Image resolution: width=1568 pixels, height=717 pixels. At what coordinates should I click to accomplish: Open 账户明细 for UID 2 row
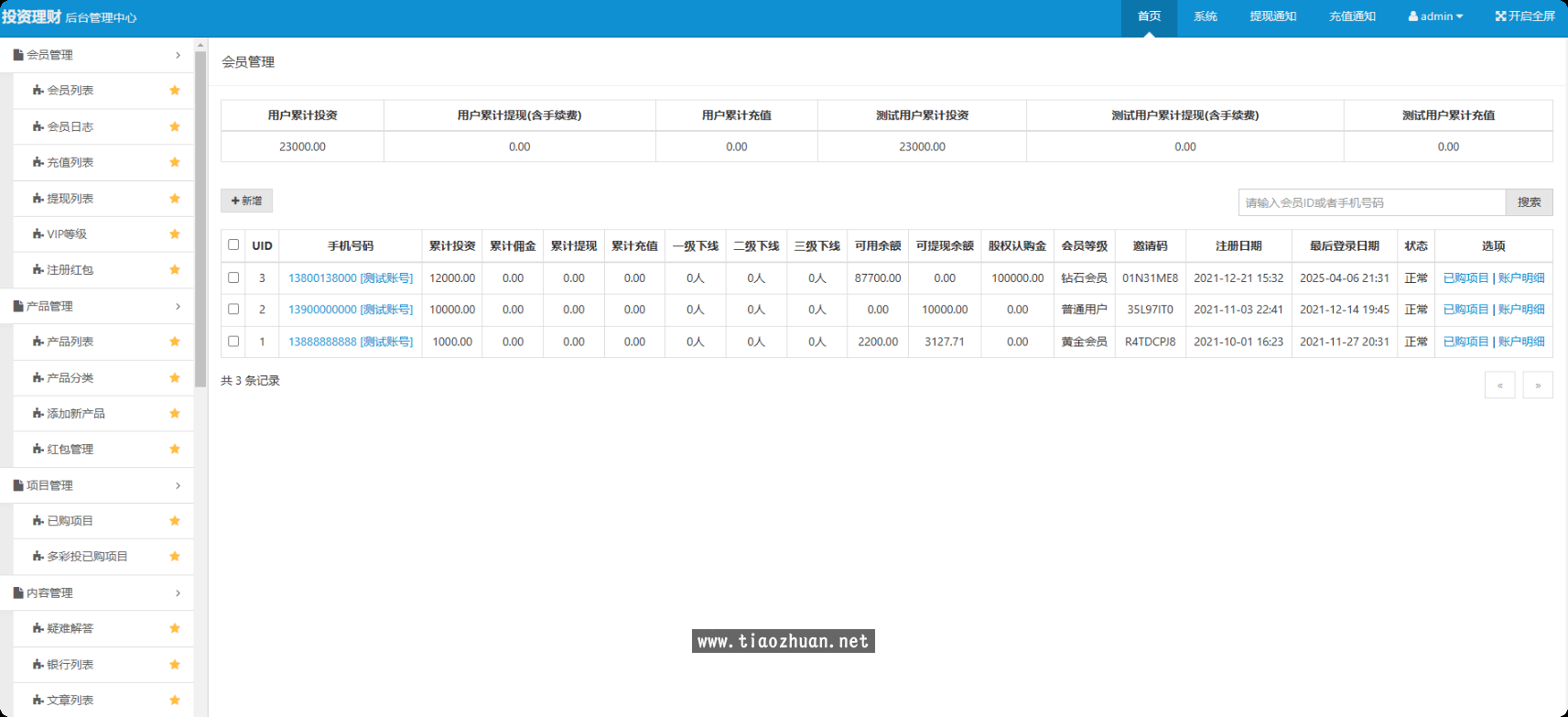point(1521,310)
